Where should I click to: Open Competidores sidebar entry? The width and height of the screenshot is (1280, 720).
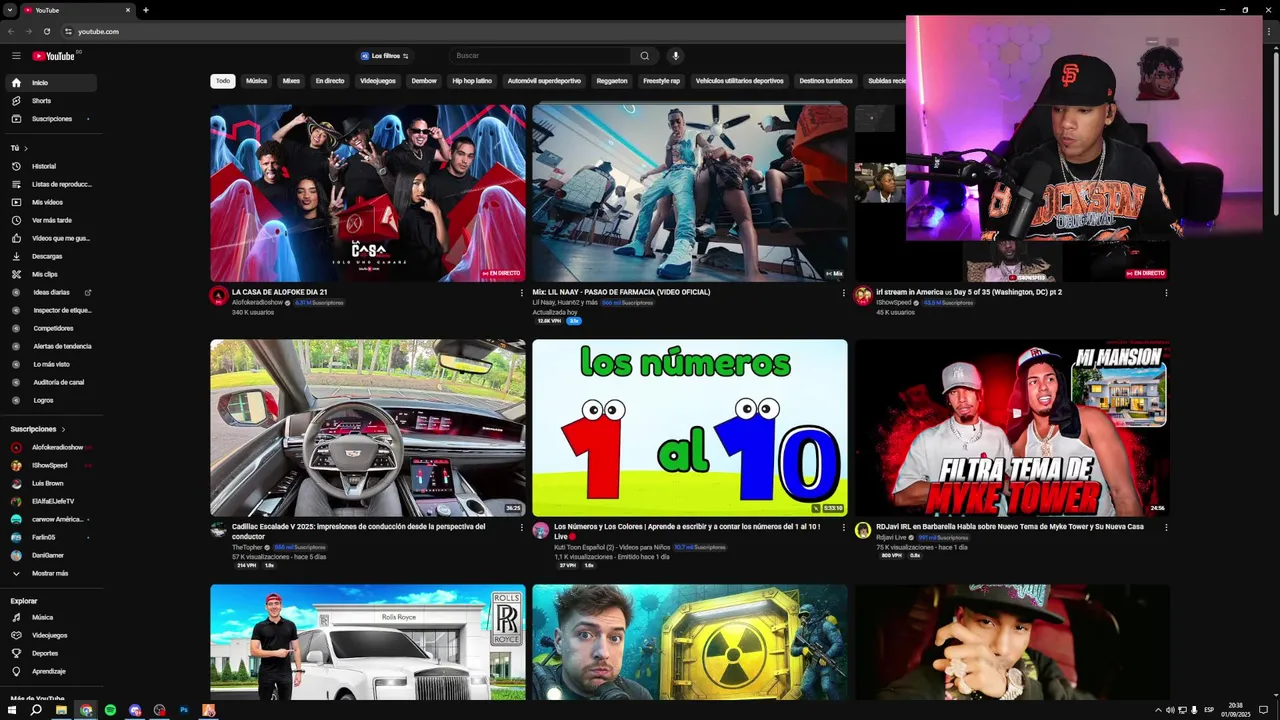[x=50, y=328]
